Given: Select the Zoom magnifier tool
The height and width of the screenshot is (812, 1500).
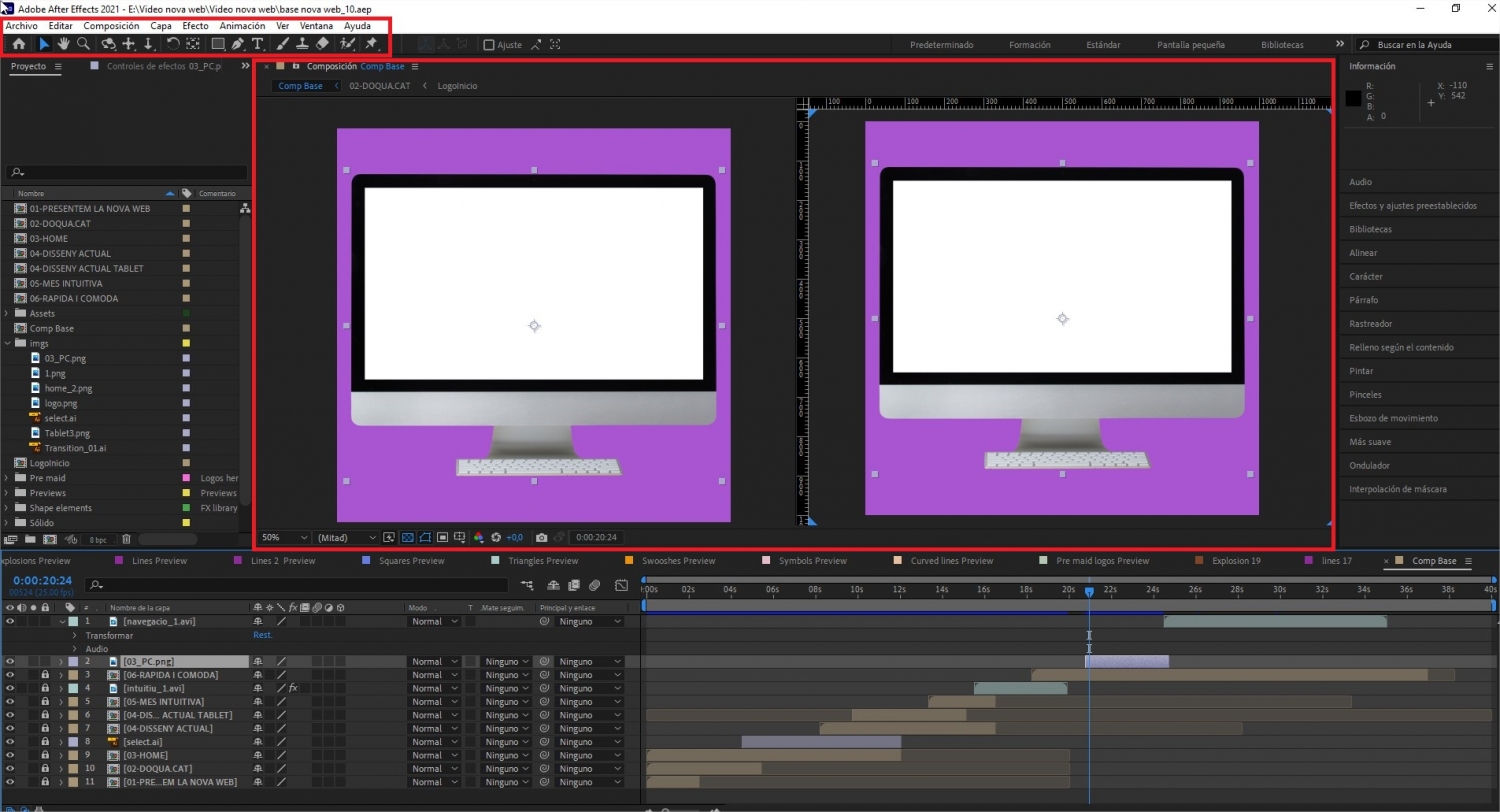Looking at the screenshot, I should point(83,44).
